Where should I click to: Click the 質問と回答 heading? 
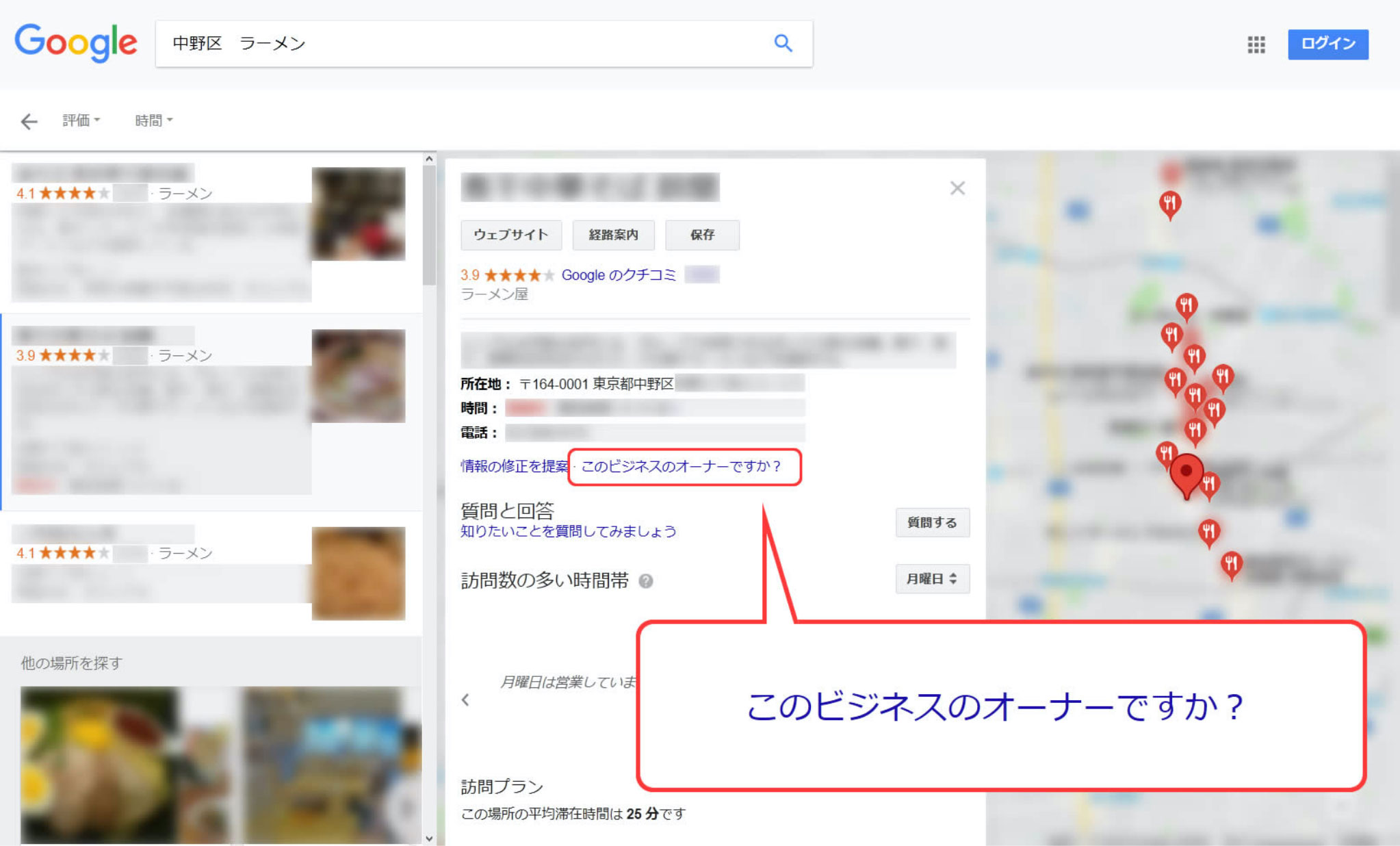507,511
